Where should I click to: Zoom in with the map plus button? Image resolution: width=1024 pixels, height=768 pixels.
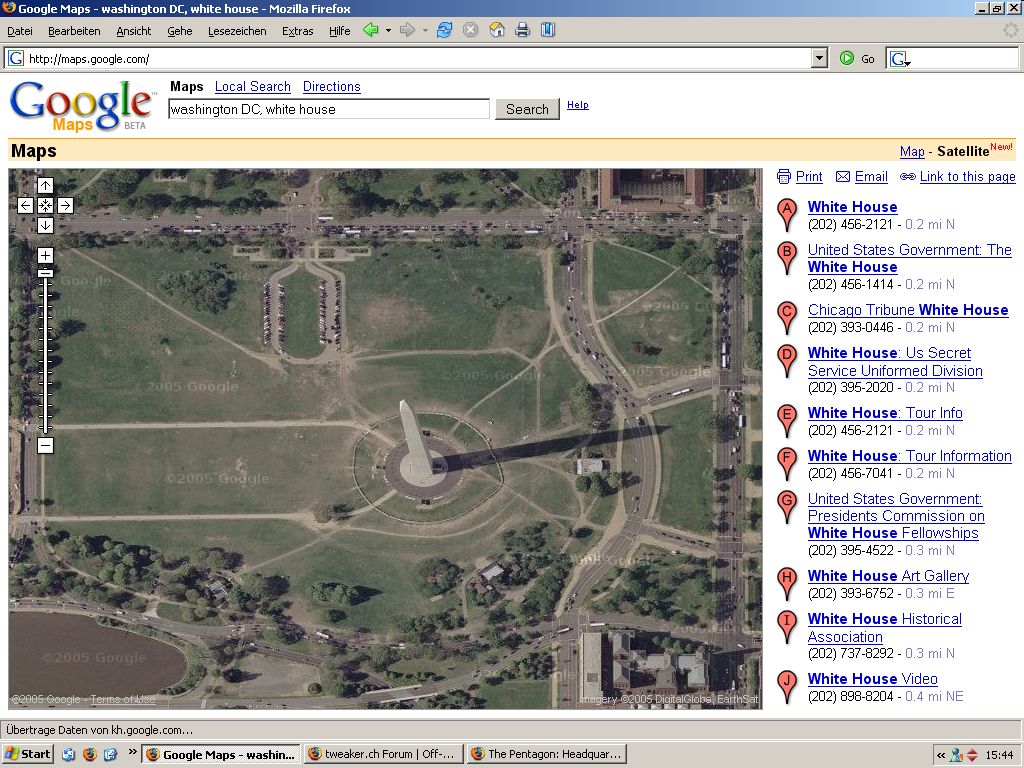point(45,255)
